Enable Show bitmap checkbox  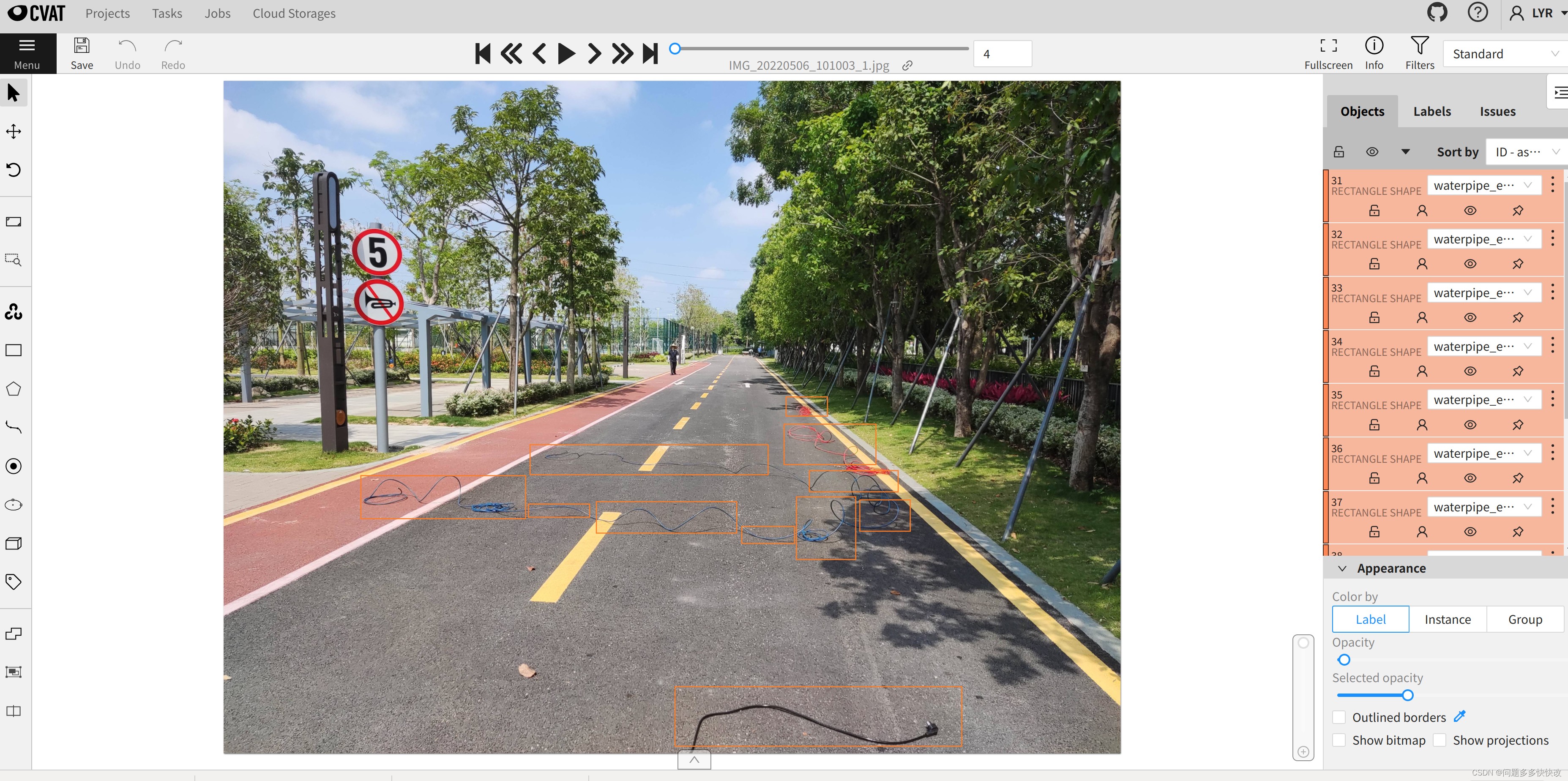1339,740
